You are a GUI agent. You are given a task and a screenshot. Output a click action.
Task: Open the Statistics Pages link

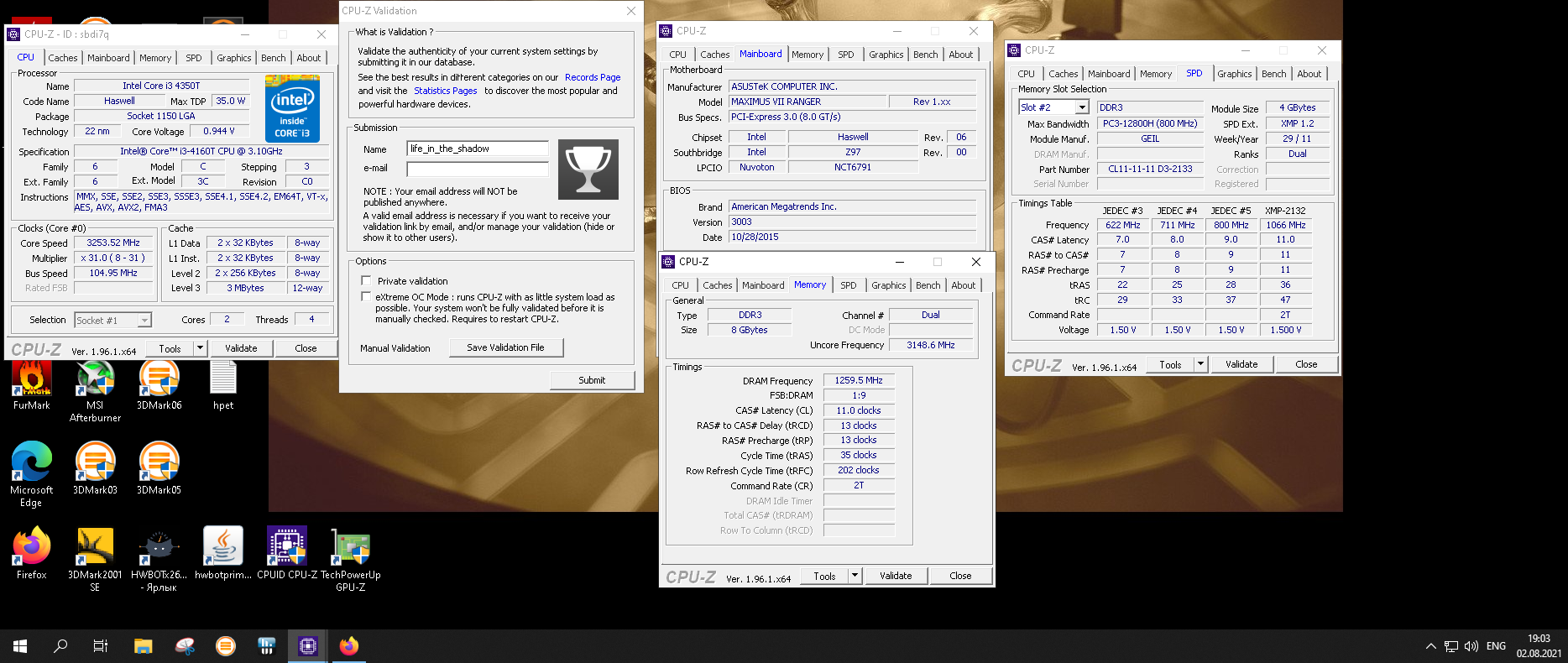[445, 91]
